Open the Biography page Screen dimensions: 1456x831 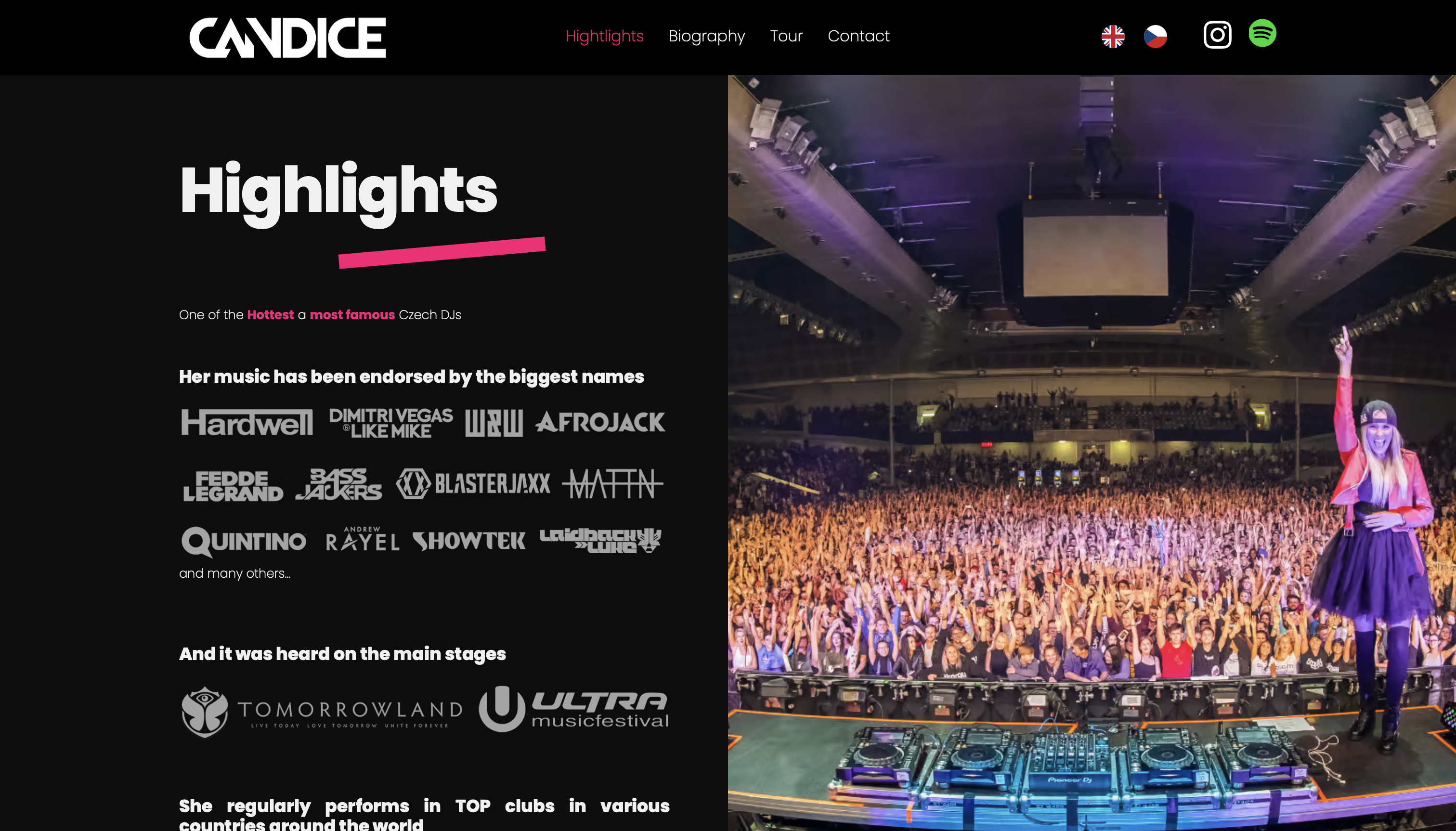point(707,36)
